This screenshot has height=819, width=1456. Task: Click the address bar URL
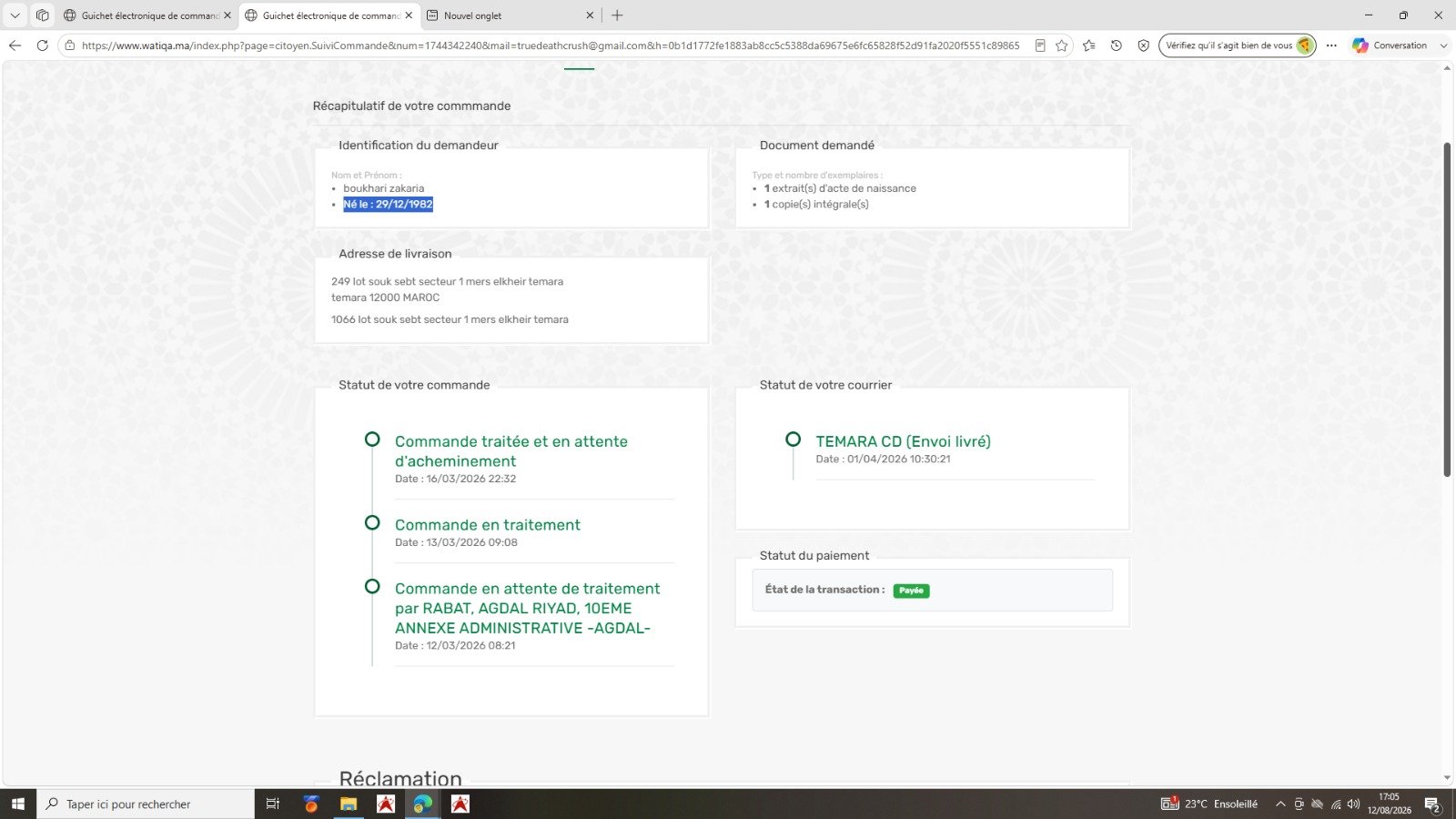[551, 45]
